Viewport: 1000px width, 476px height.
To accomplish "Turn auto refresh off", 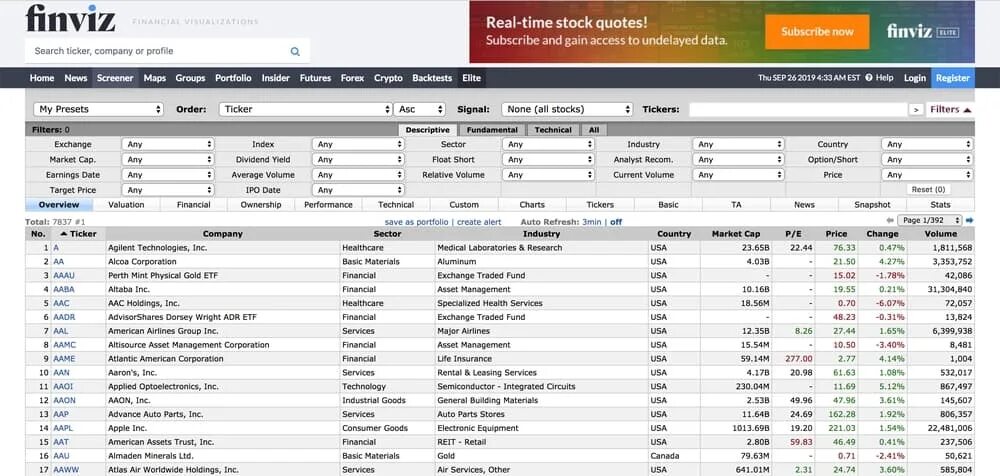I will 616,222.
